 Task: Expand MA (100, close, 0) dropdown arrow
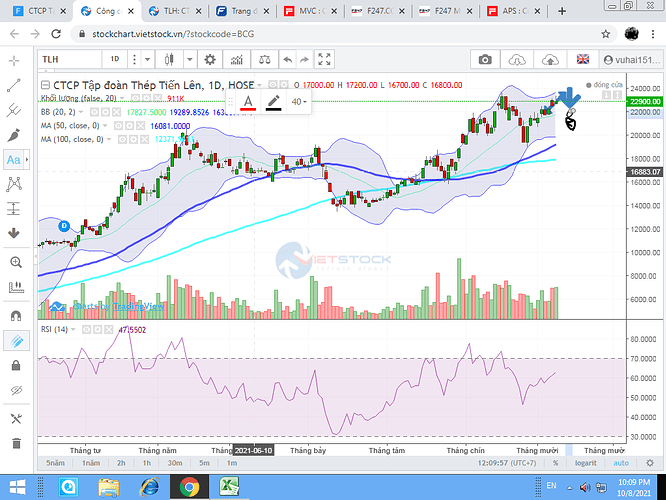(109, 139)
